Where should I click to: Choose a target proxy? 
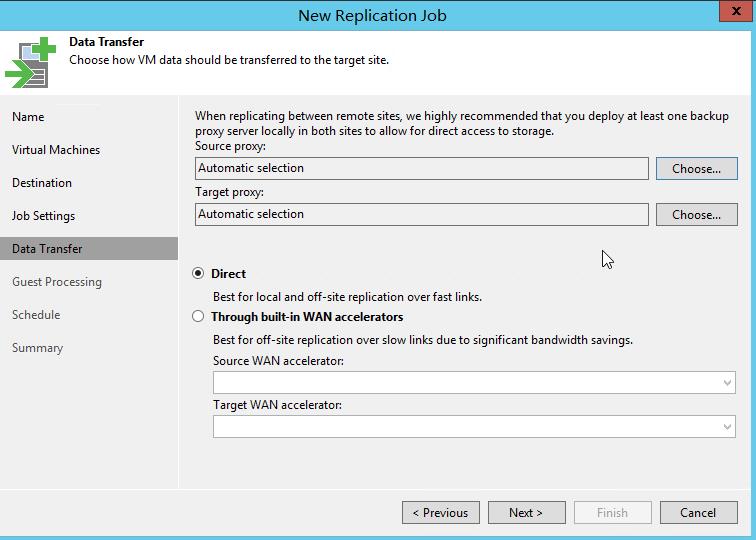tap(696, 214)
